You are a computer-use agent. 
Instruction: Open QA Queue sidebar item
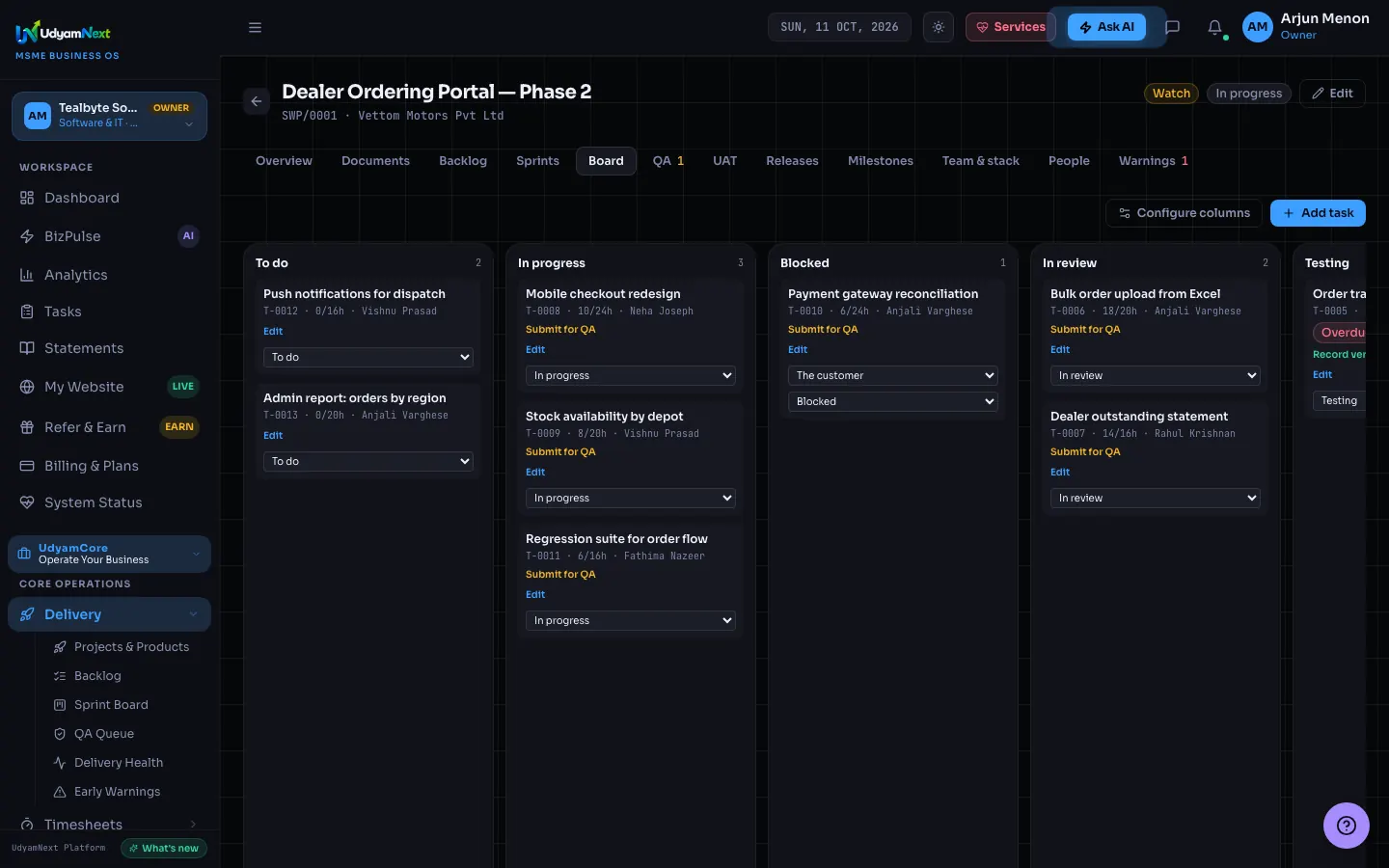pos(125,734)
